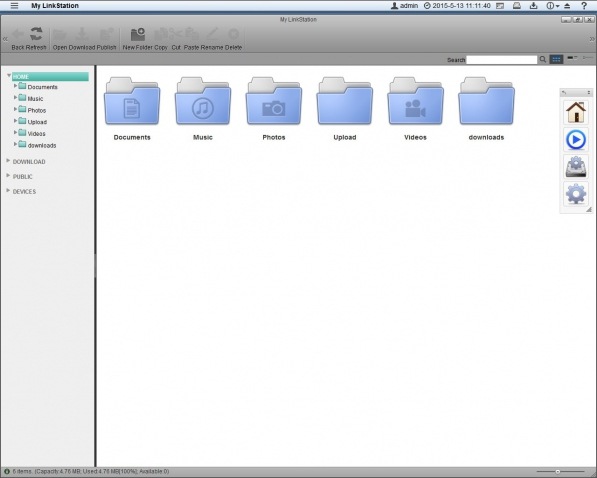Expand the DEVICES section
The height and width of the screenshot is (478, 597).
point(8,190)
